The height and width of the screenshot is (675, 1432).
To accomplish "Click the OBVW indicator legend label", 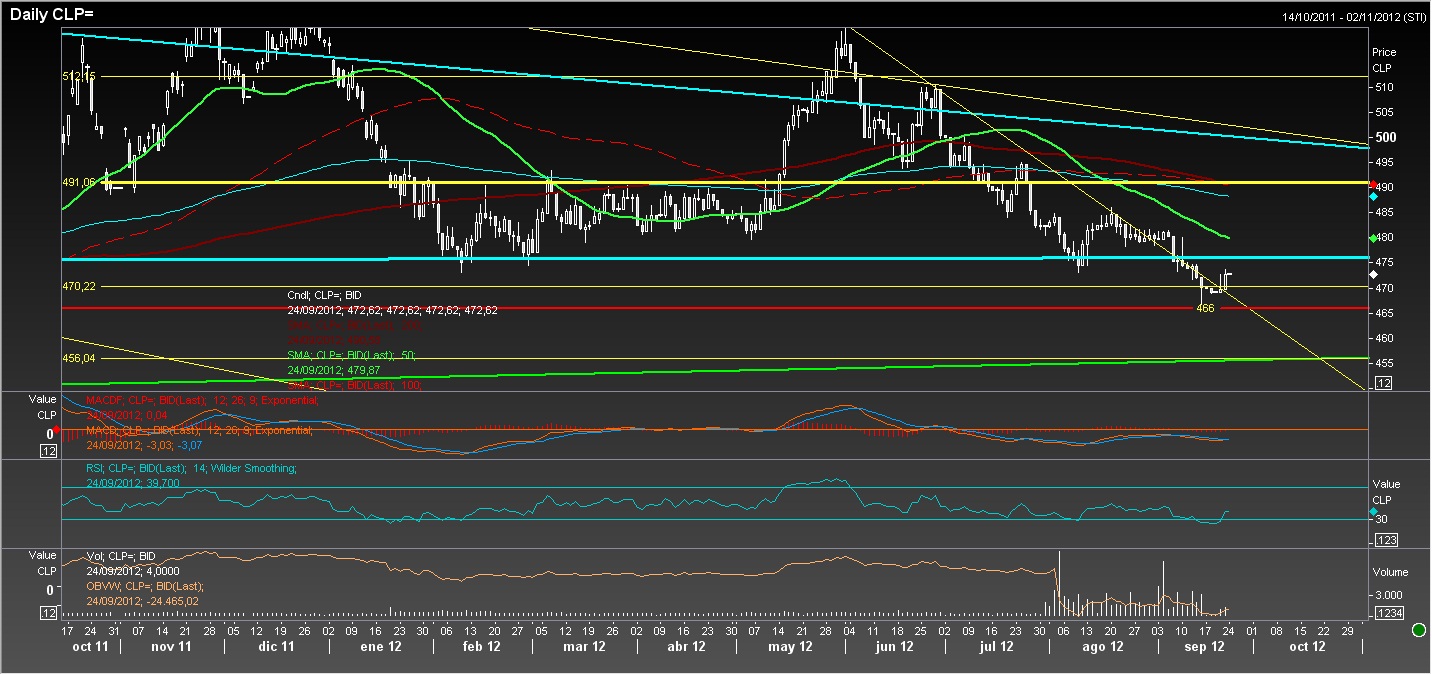I will 145,586.
